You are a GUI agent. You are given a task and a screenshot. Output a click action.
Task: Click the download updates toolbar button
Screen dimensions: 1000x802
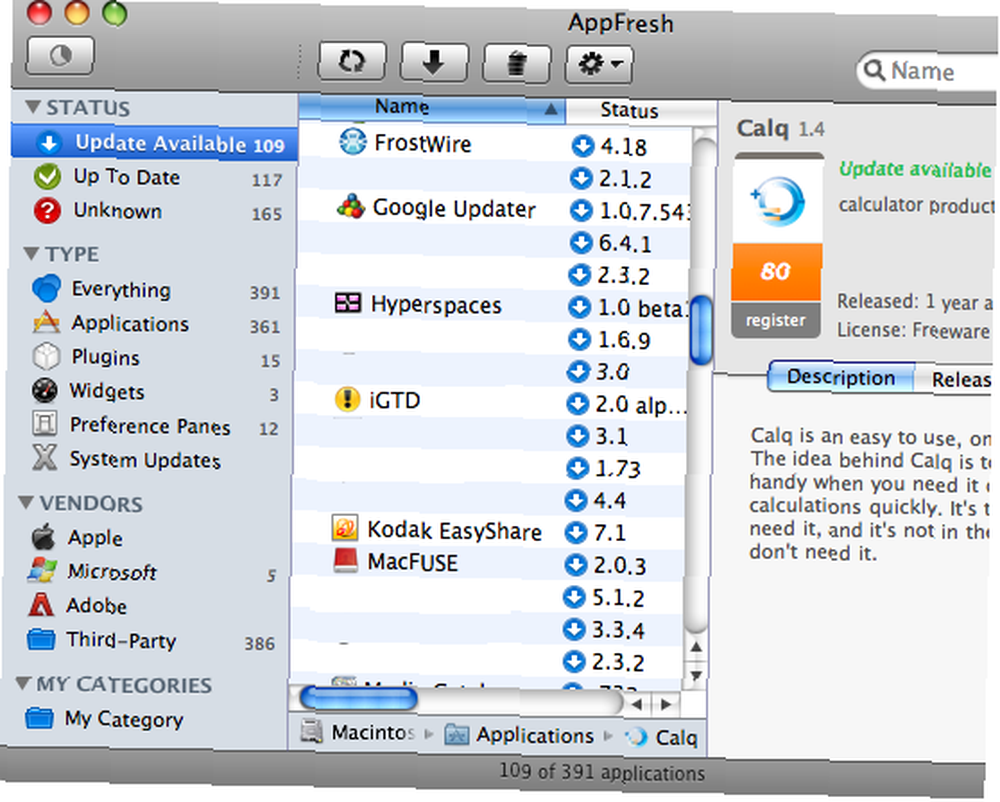coord(434,62)
